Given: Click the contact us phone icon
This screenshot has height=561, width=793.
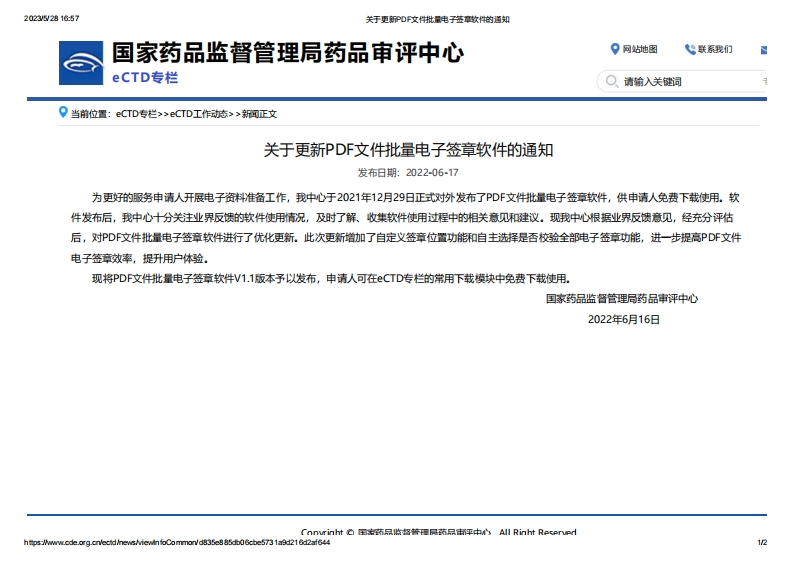Looking at the screenshot, I should click(690, 49).
